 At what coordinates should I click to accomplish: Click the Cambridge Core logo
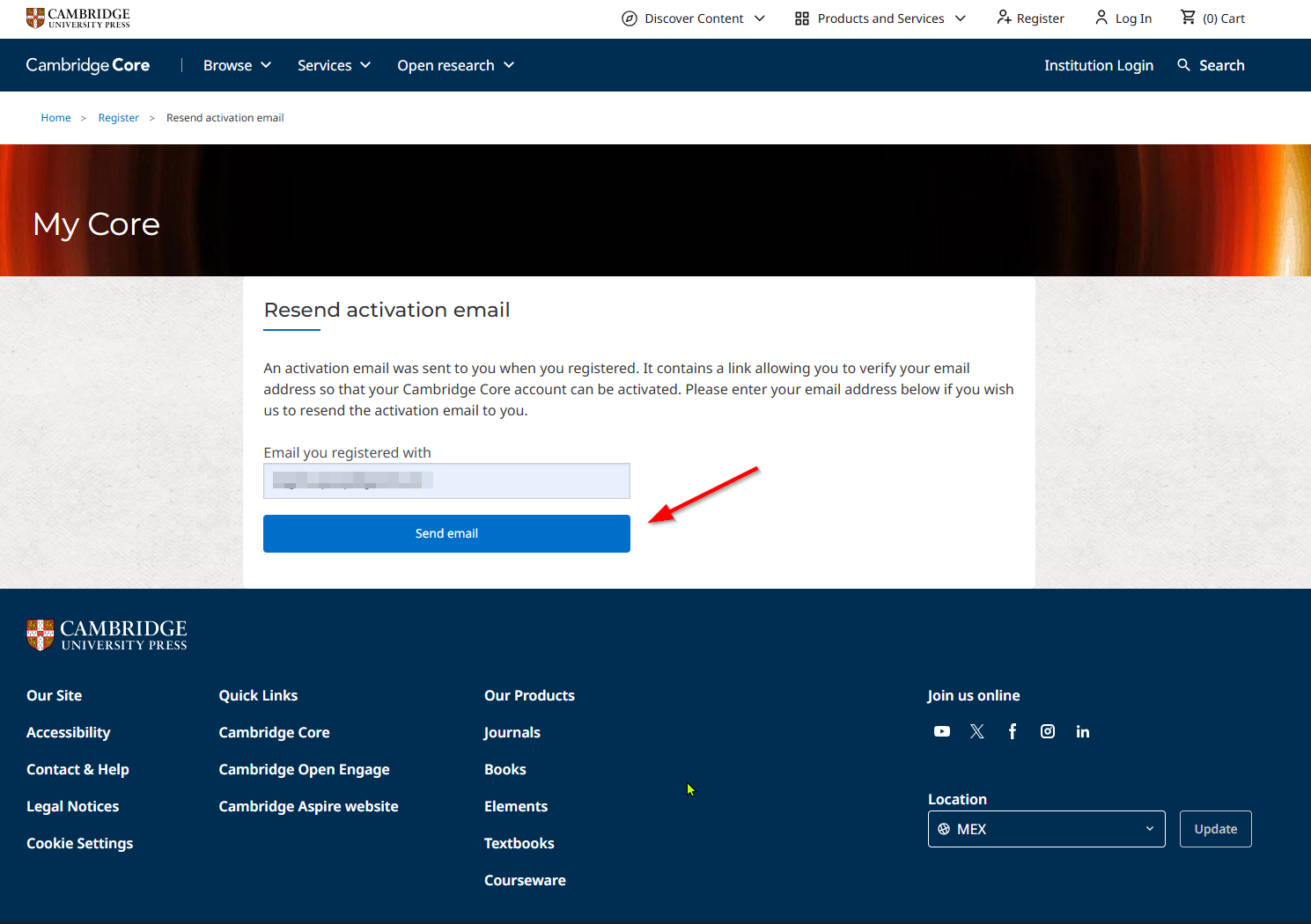(x=88, y=65)
